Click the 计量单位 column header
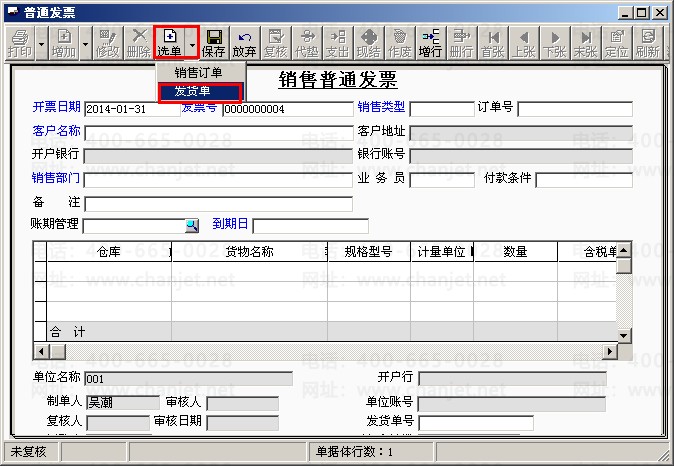 pyautogui.click(x=442, y=252)
